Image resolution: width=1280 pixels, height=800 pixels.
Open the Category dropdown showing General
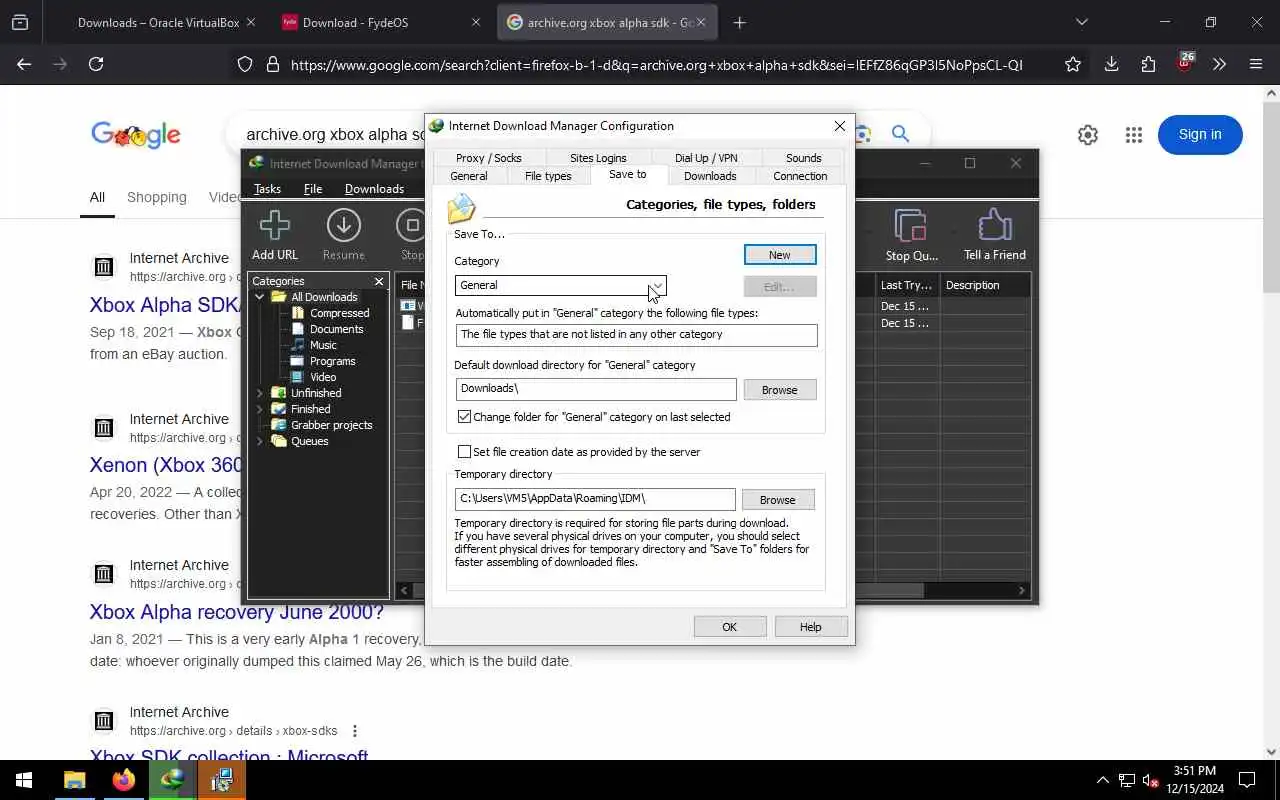(x=560, y=286)
